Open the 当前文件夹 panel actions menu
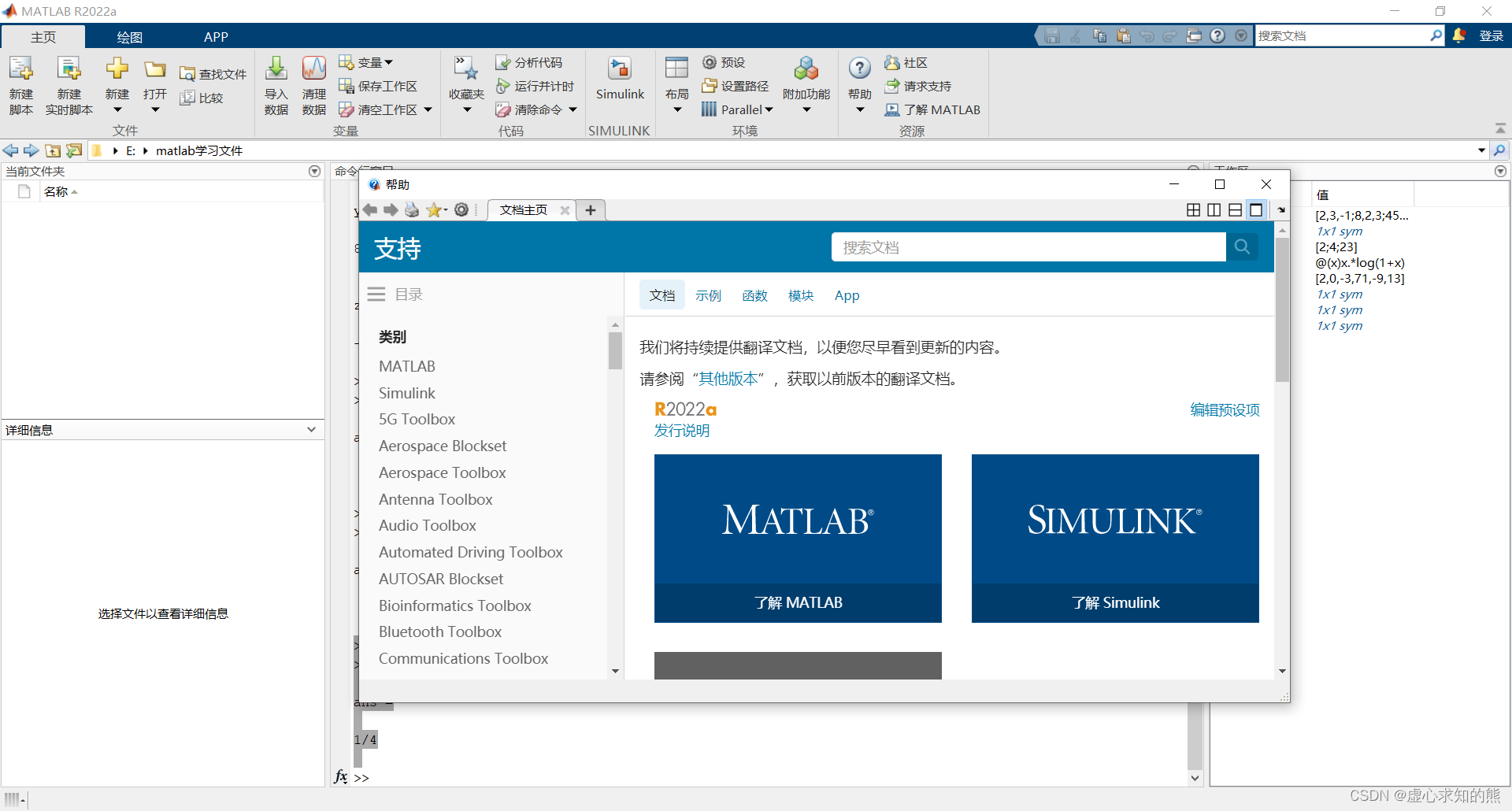Viewport: 1512px width, 811px height. 314,171
